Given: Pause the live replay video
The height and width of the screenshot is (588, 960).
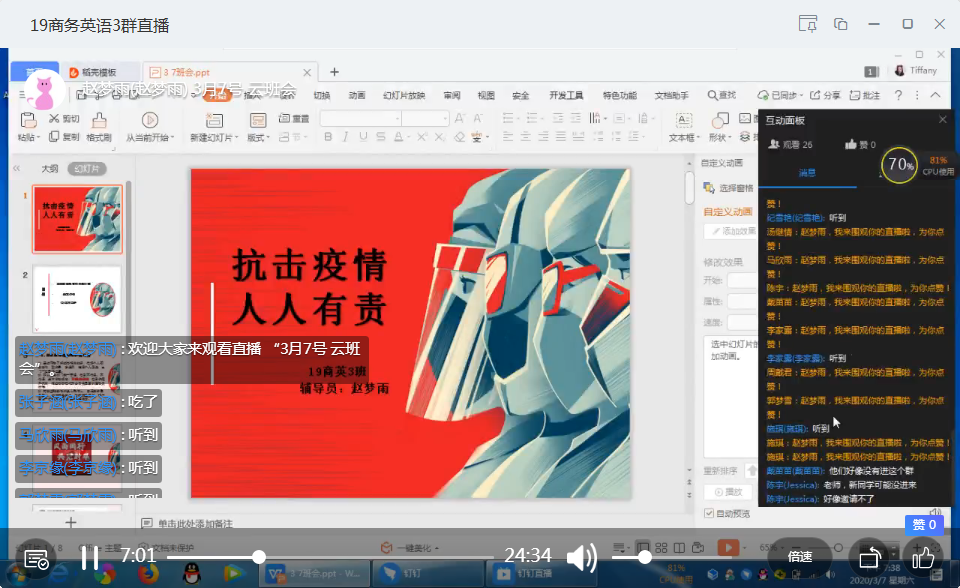Looking at the screenshot, I should (x=89, y=557).
